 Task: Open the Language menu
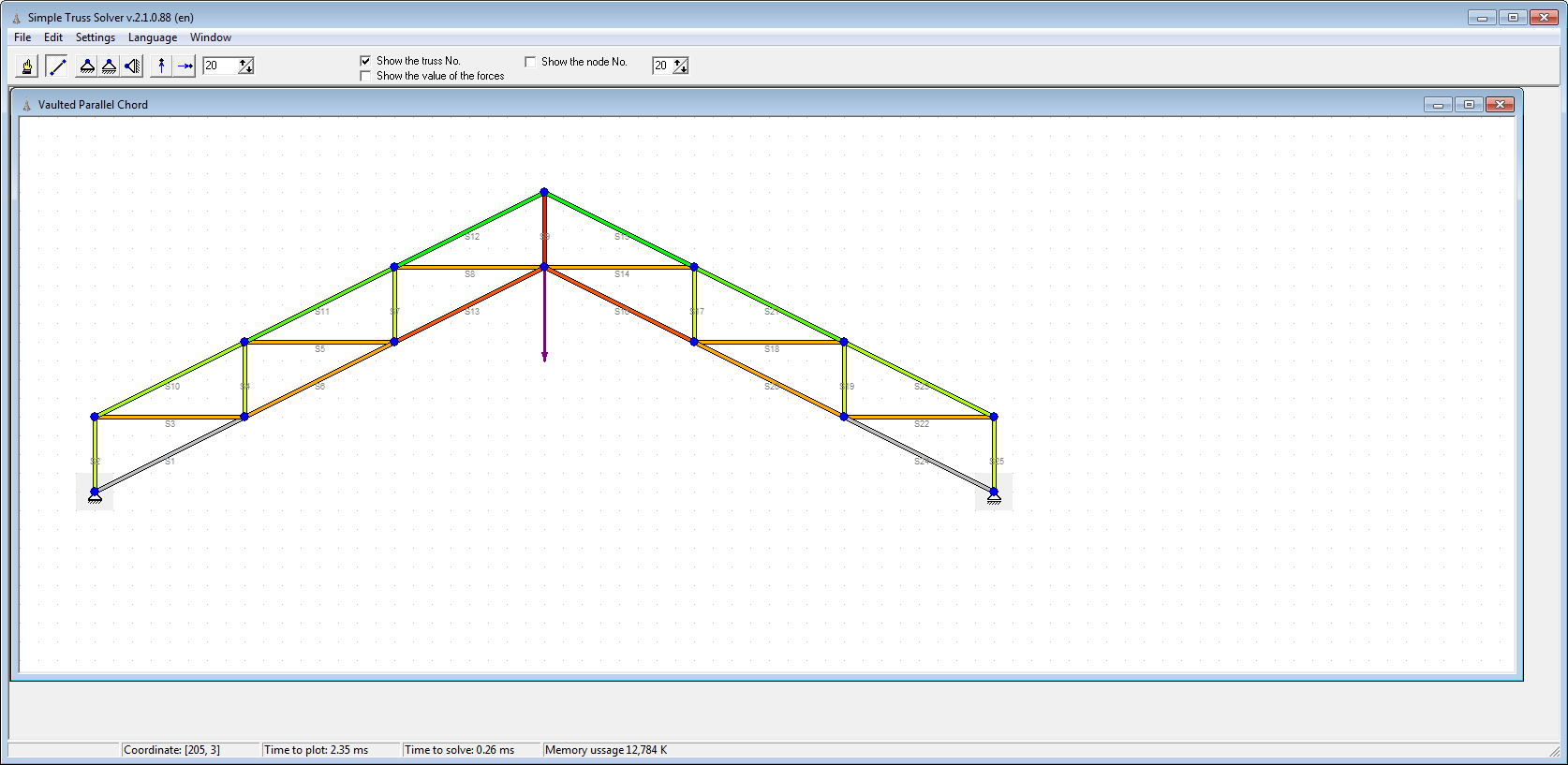click(x=153, y=37)
